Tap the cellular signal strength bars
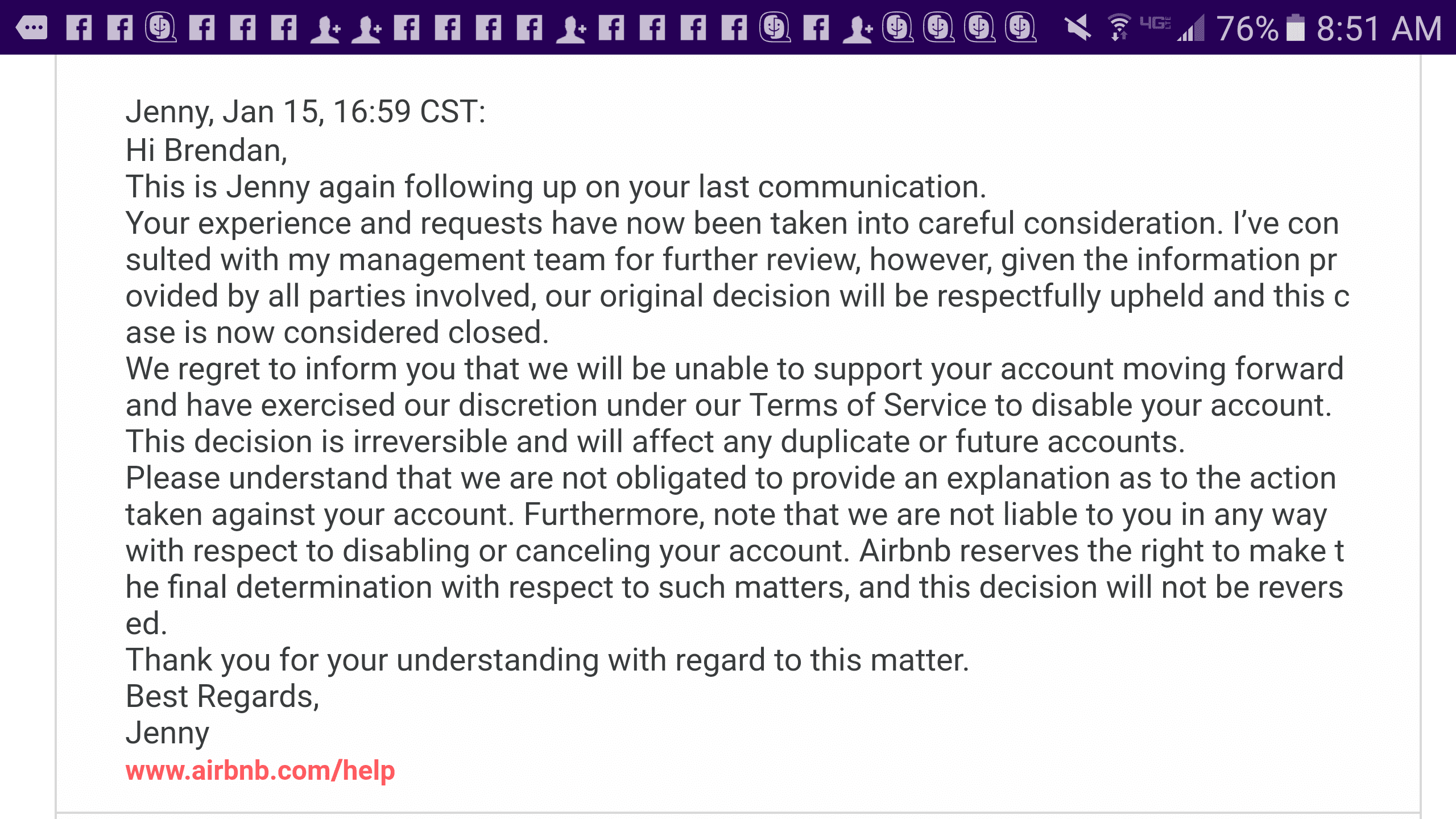1456x819 pixels. 1191,28
